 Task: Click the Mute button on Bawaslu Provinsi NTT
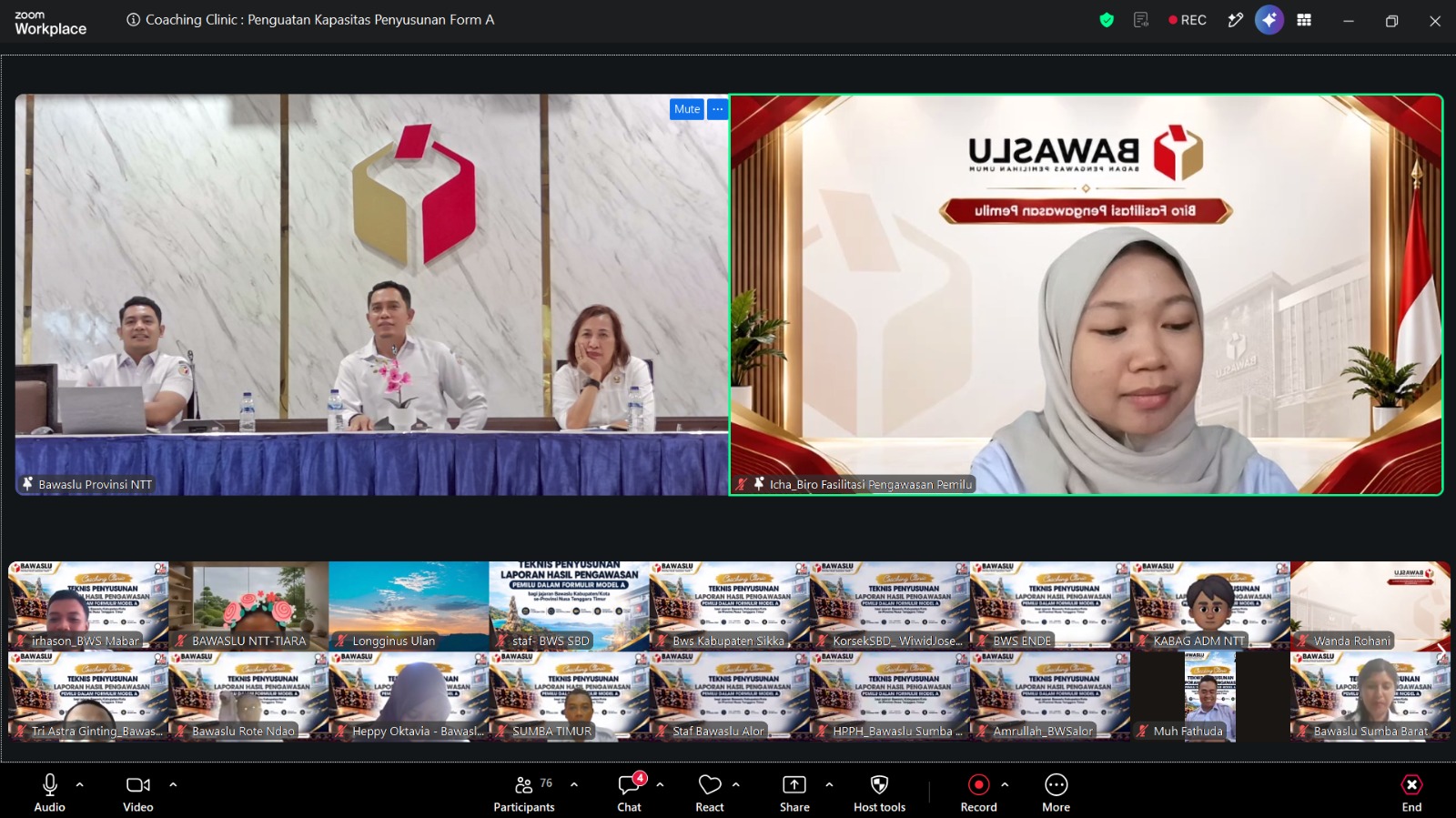coord(687,109)
